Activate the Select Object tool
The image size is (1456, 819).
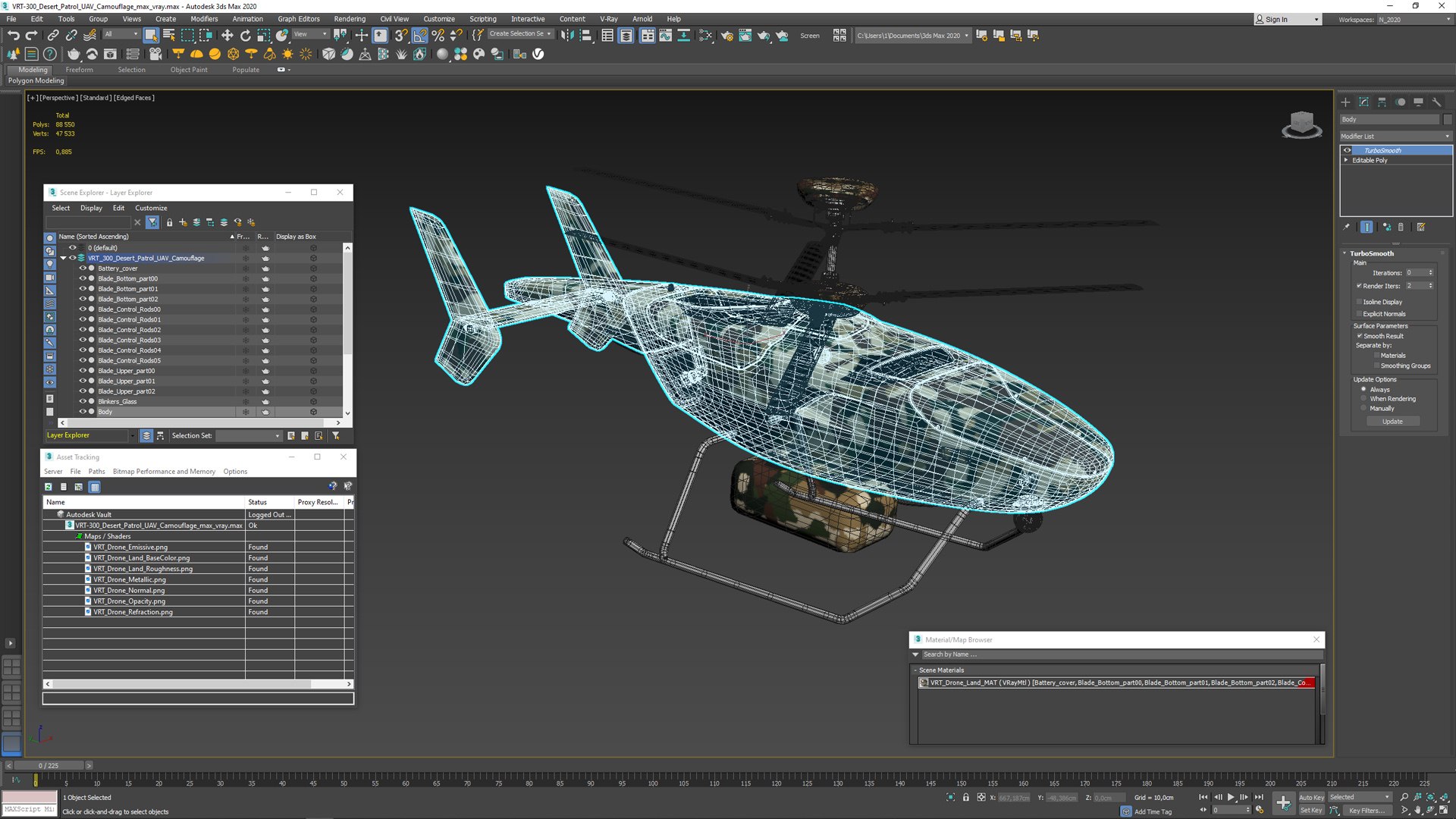(151, 35)
